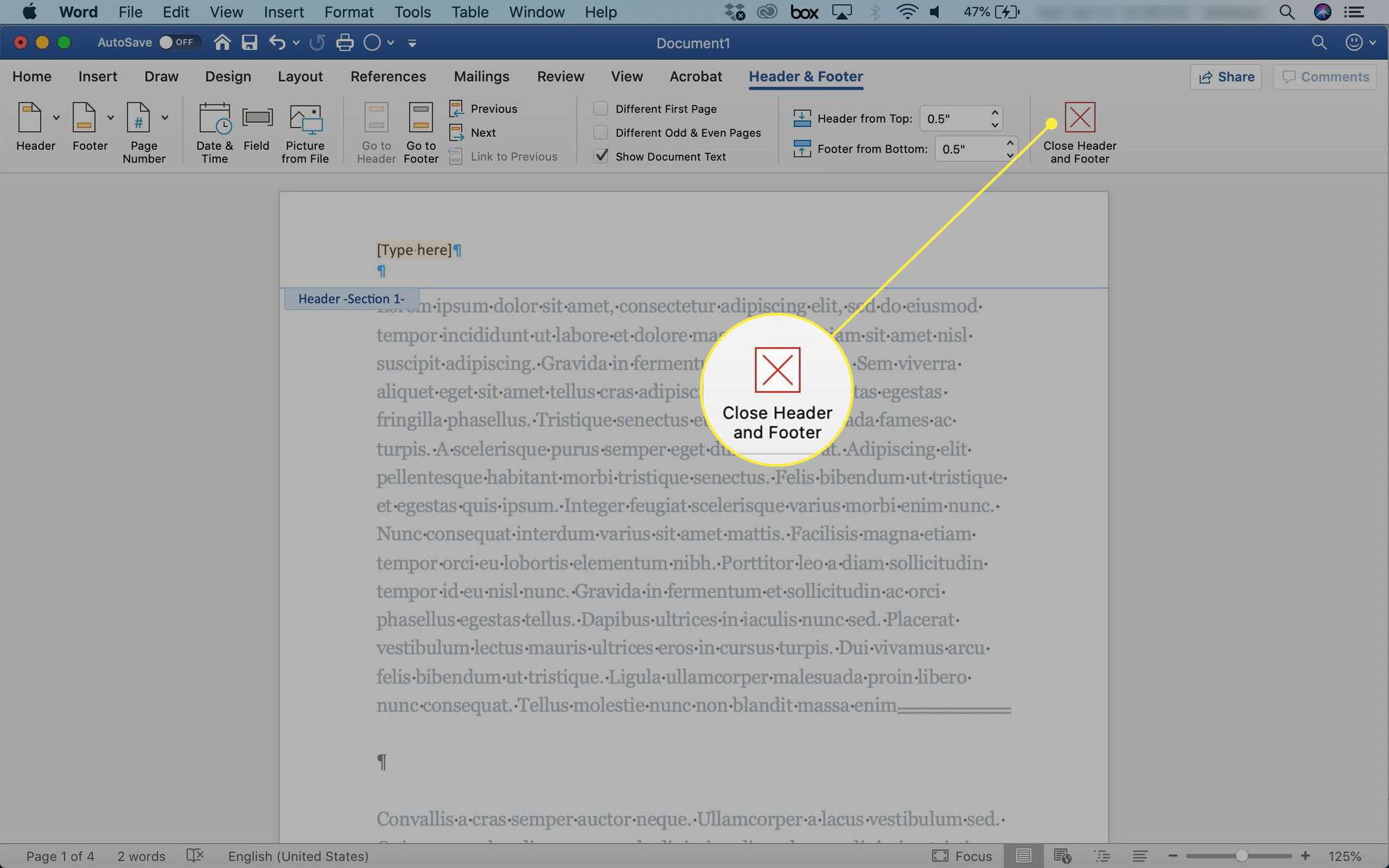Open the Comments pane

pyautogui.click(x=1325, y=76)
